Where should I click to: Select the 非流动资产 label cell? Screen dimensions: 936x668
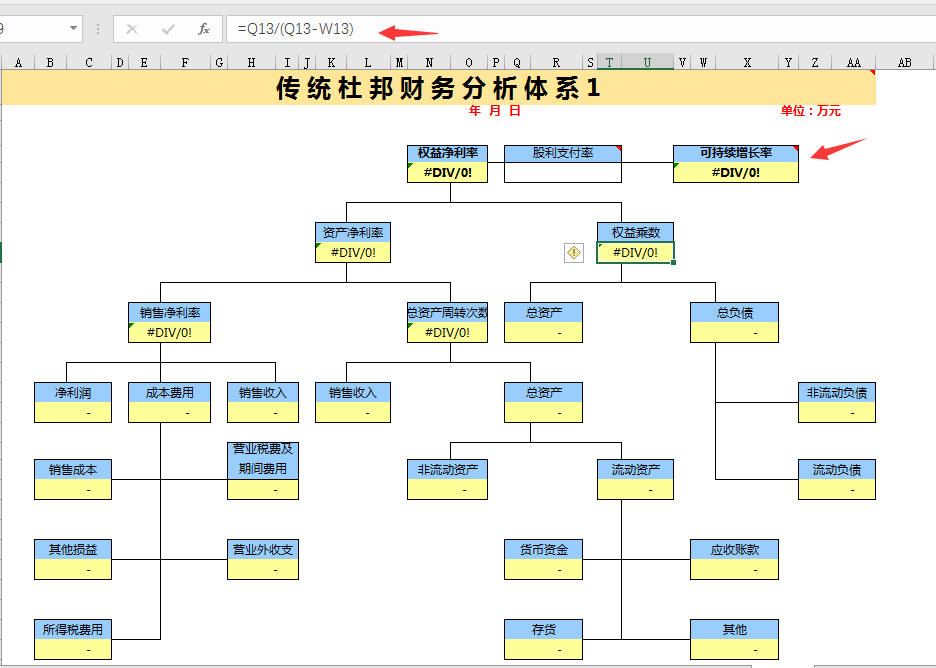(x=448, y=470)
